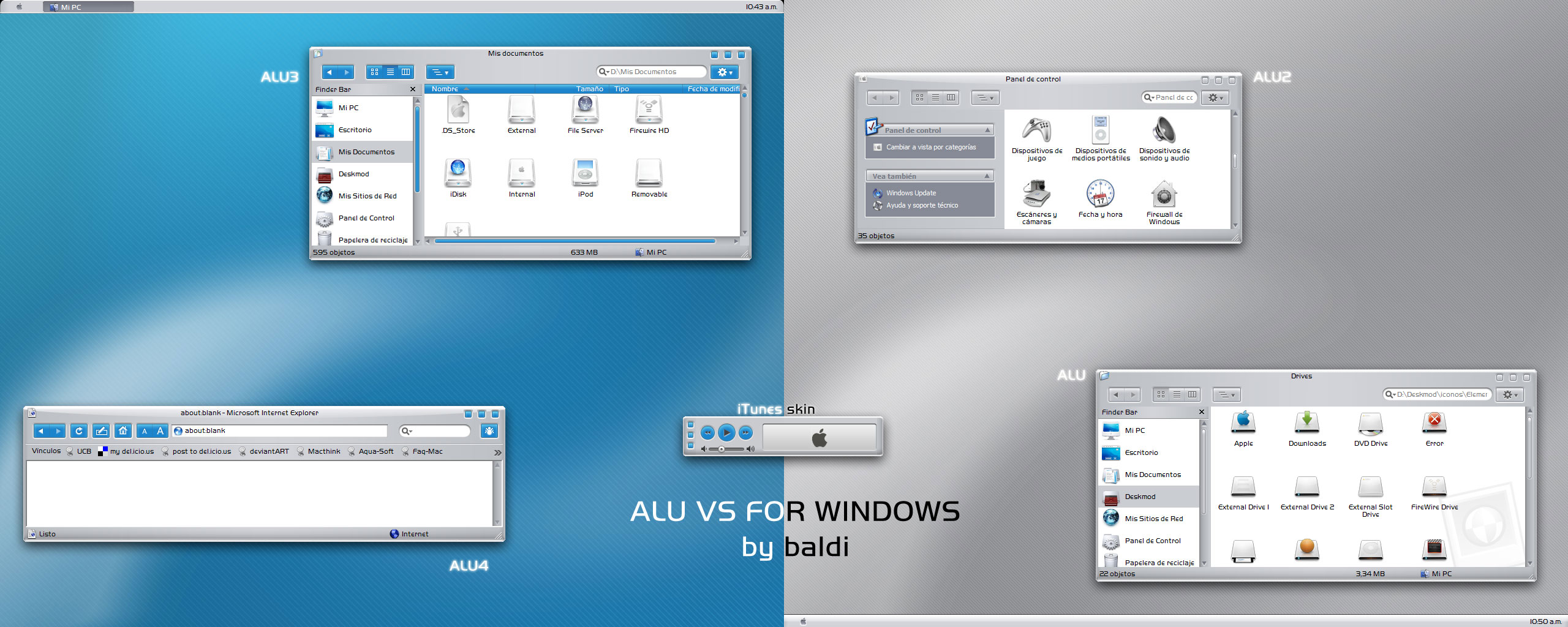Viewport: 1568px width, 627px height.
Task: Click the Internet Explorer refresh button
Action: pos(79,431)
